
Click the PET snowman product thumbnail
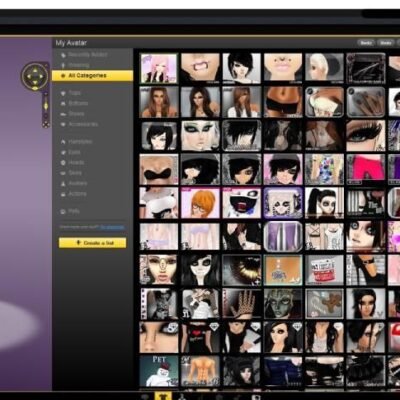pyautogui.click(x=159, y=371)
